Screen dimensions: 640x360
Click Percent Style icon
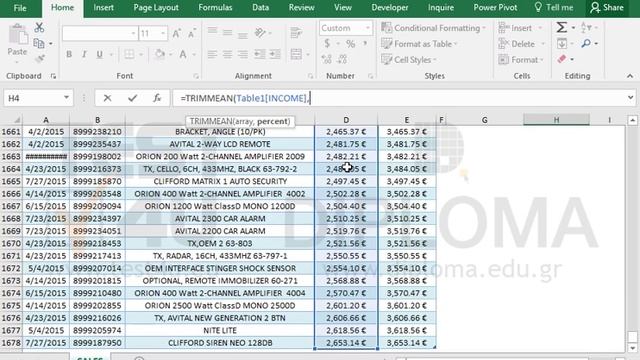click(351, 44)
